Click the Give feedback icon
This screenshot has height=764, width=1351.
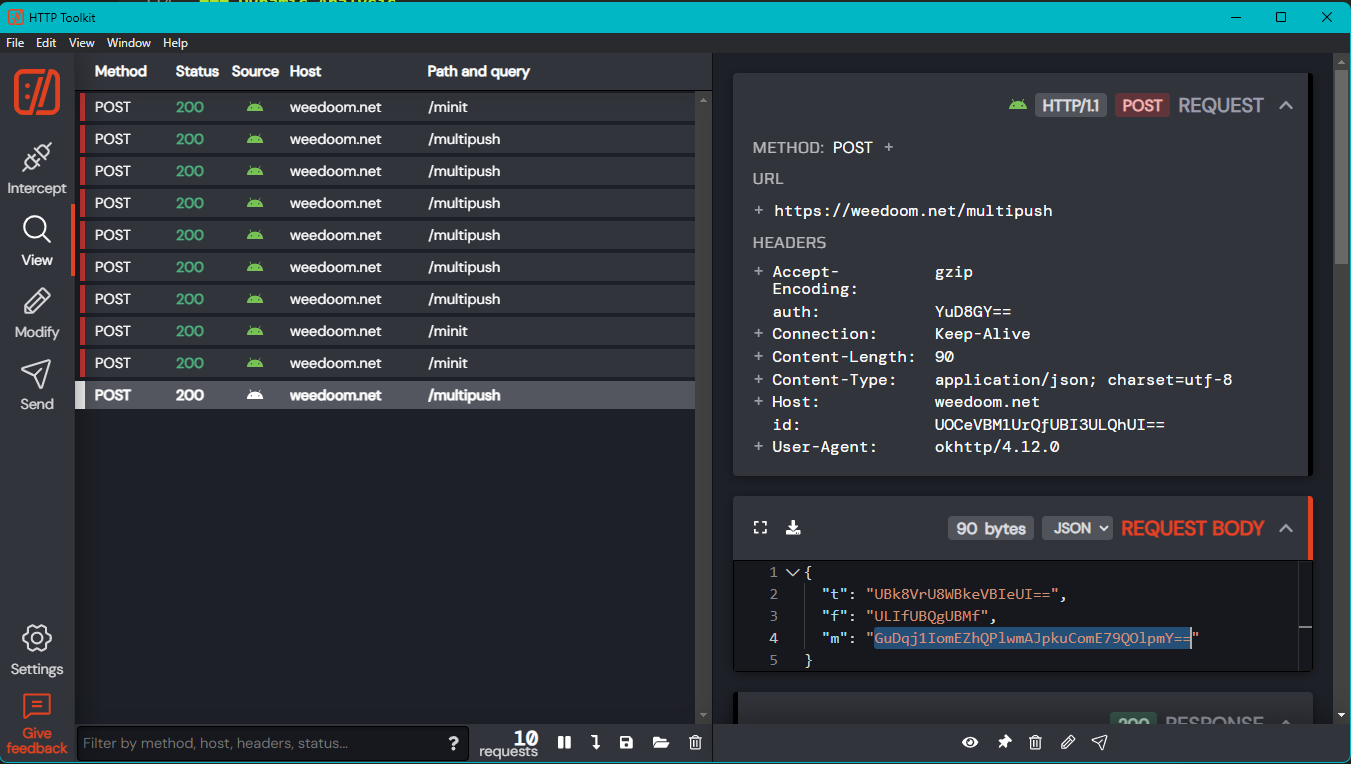click(x=37, y=706)
